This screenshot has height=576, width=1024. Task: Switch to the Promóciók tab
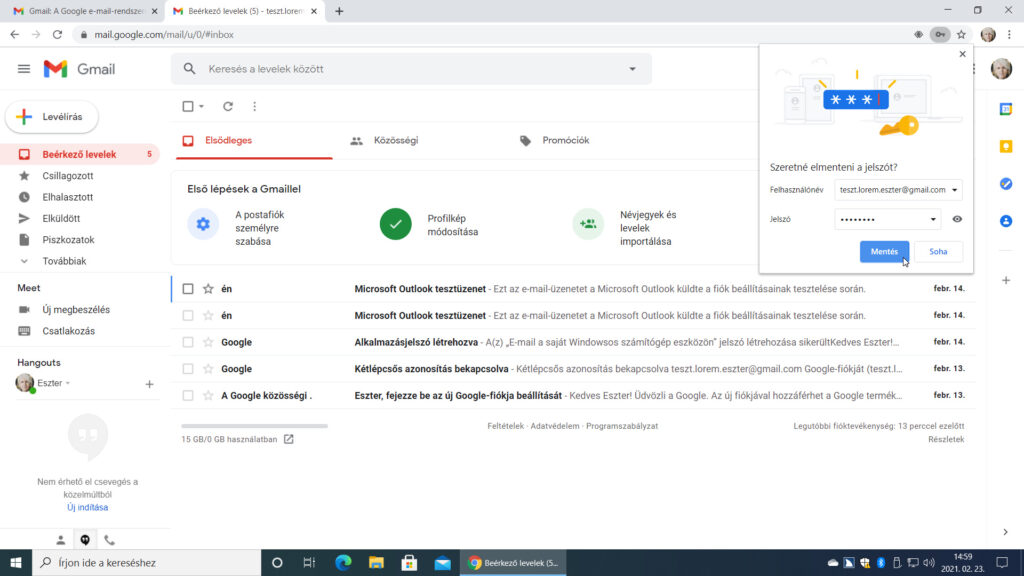click(x=590, y=140)
